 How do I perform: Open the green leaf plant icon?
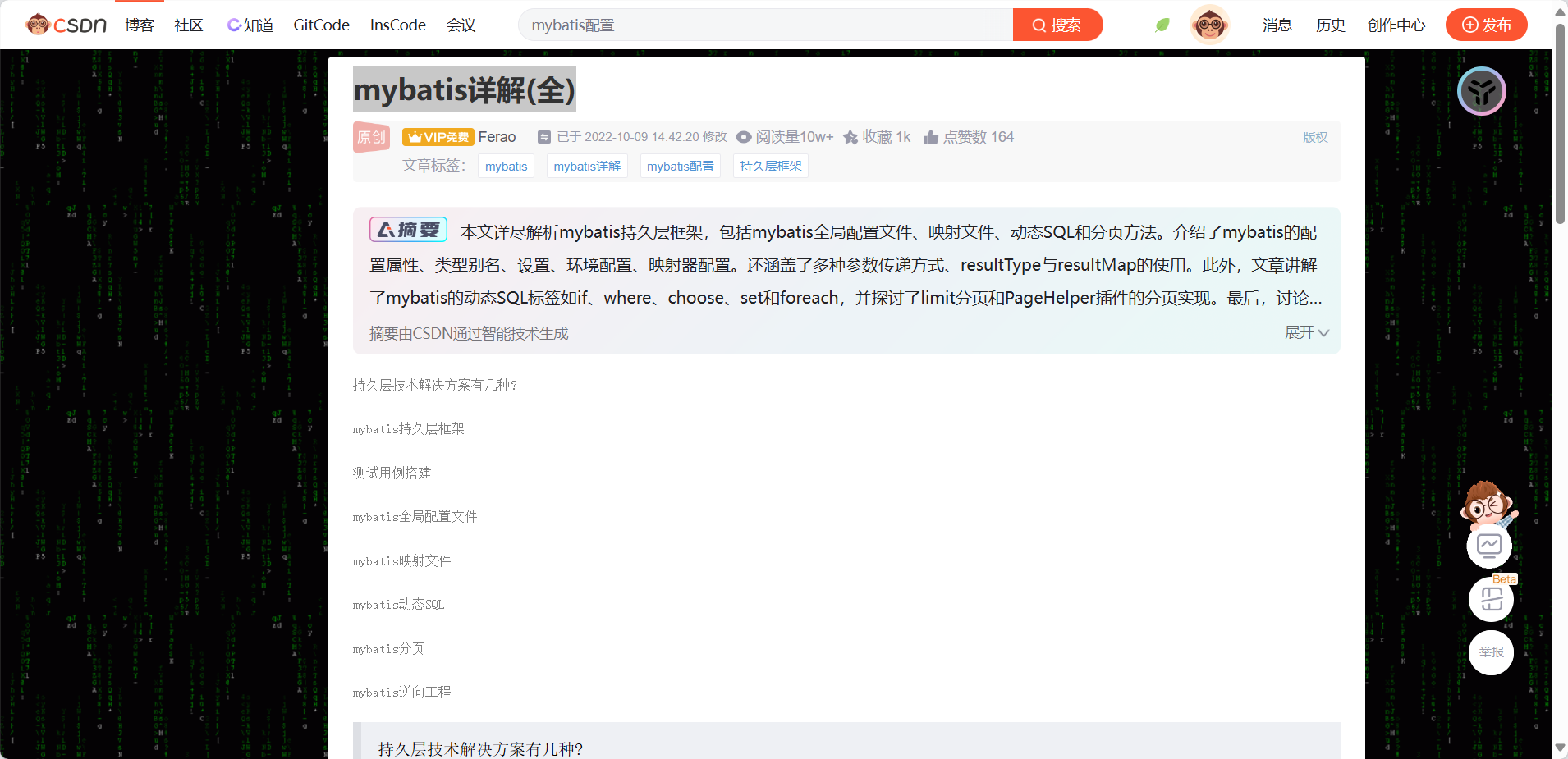point(1162,25)
